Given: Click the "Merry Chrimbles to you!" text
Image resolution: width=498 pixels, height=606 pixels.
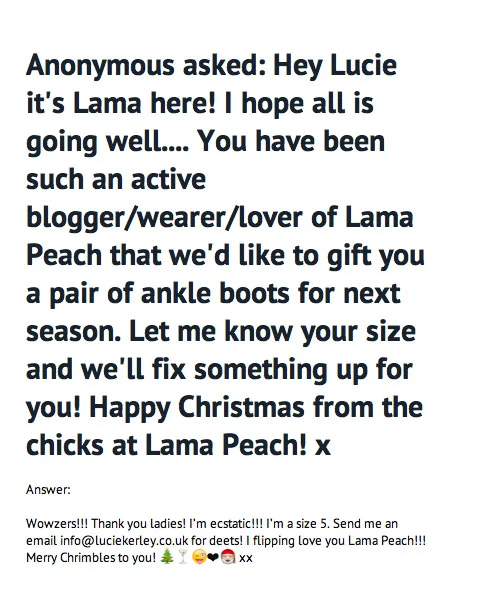Looking at the screenshot, I should click(91, 557).
